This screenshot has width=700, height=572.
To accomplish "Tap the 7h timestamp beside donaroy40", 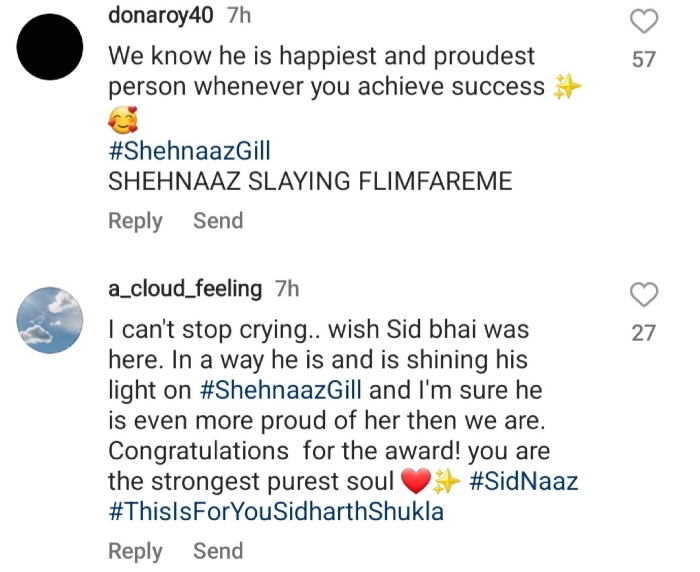I will pos(239,16).
